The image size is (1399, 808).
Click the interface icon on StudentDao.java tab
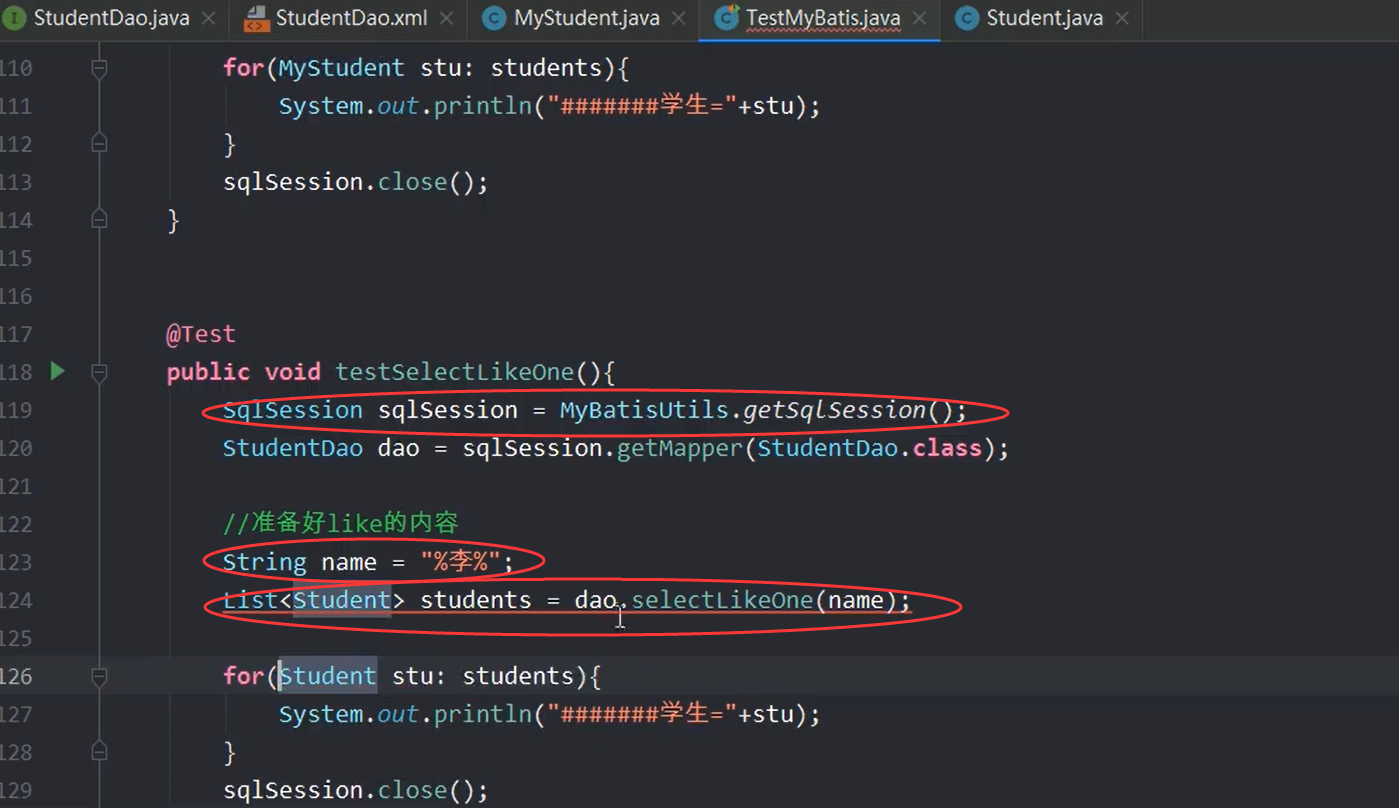(15, 17)
